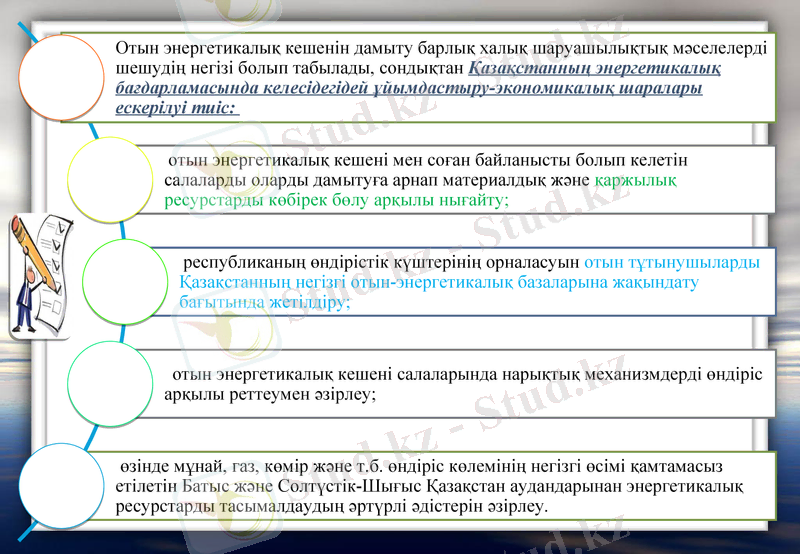This screenshot has height=554, width=800.
Task: Select the text "отын энергетикалық кешені салаларында нарықтық"
Action: coord(376,374)
